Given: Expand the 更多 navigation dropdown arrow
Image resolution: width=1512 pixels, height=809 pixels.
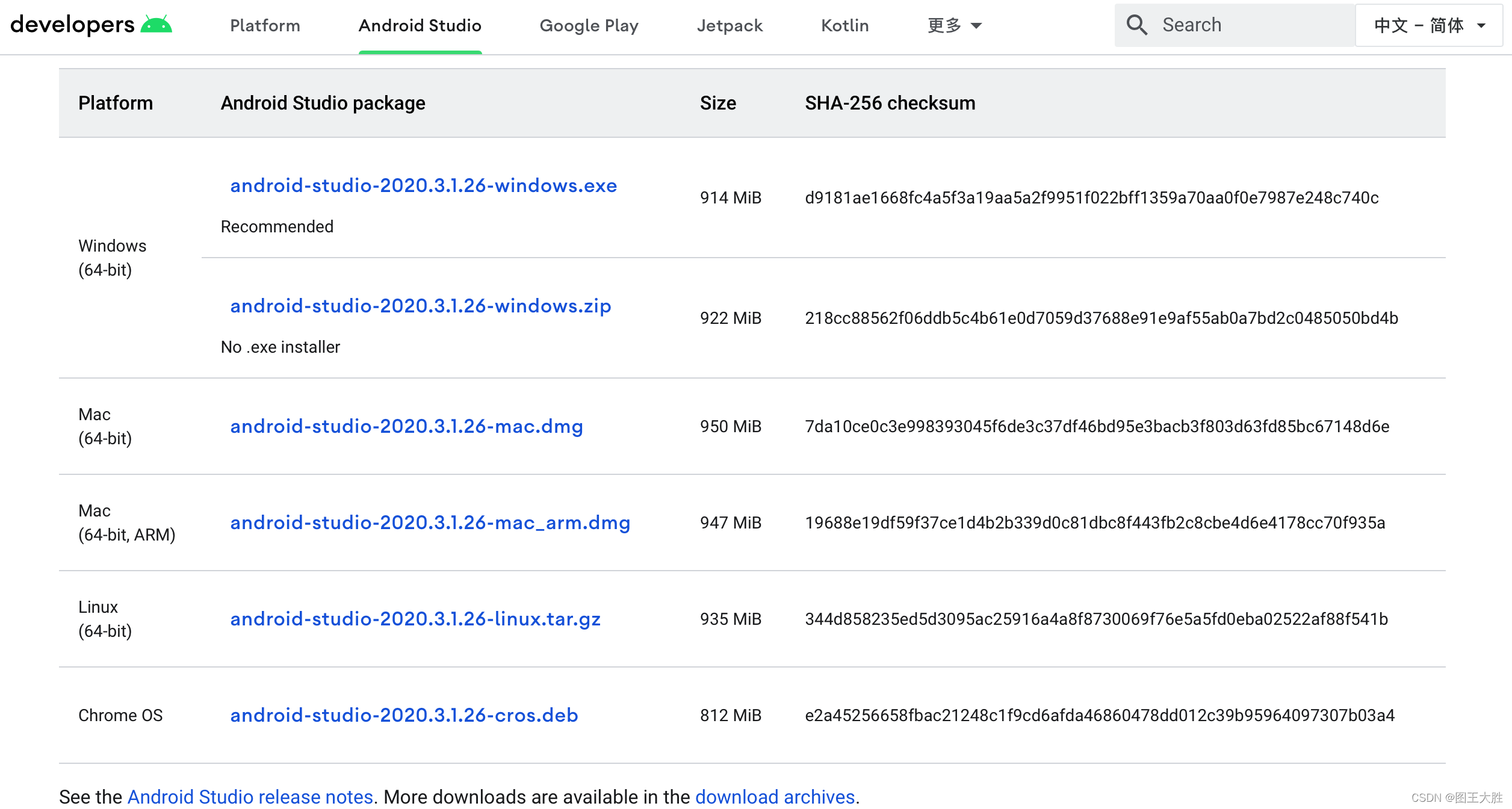Looking at the screenshot, I should click(x=976, y=25).
